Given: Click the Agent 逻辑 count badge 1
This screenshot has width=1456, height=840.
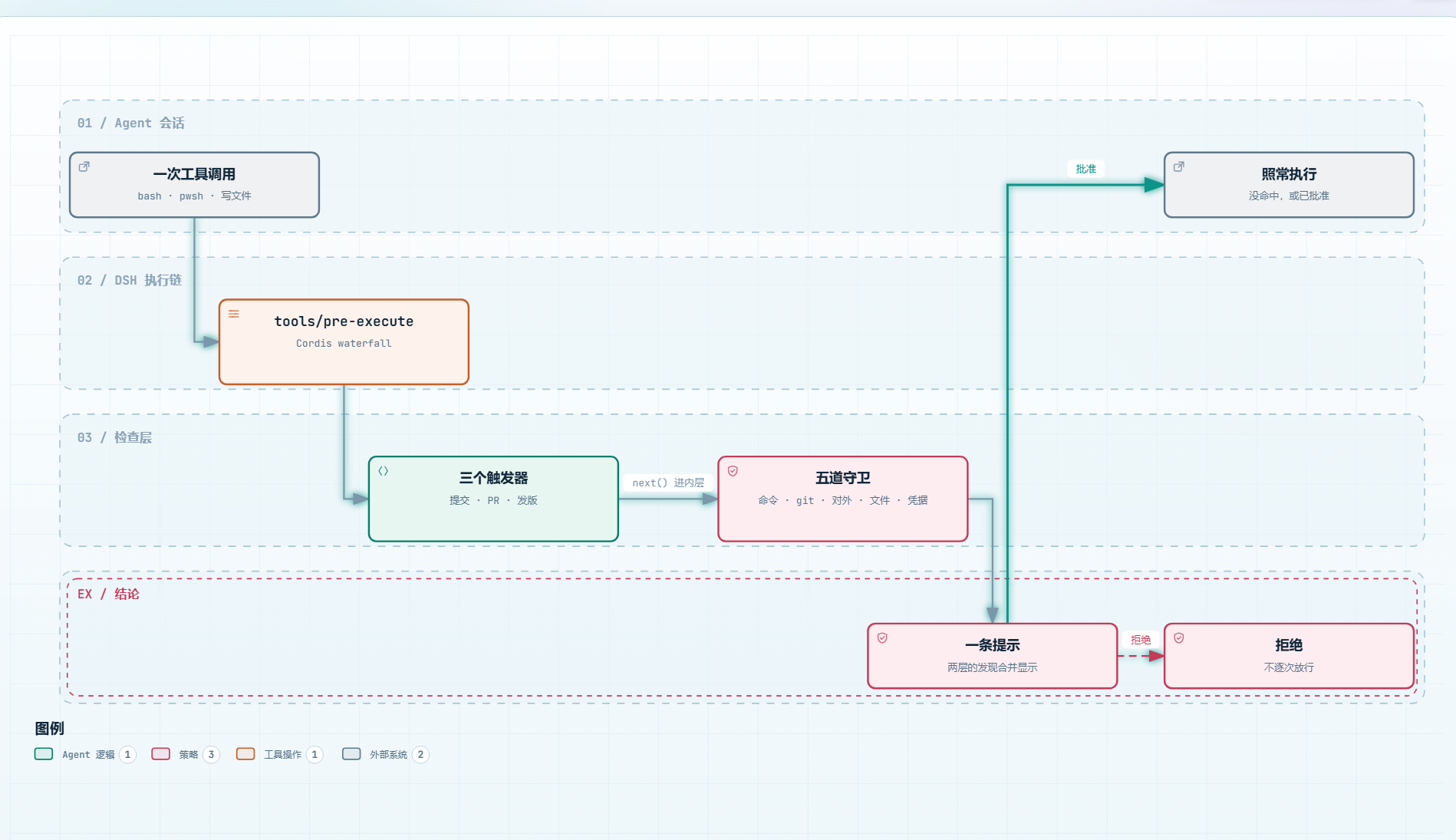Looking at the screenshot, I should 127,755.
